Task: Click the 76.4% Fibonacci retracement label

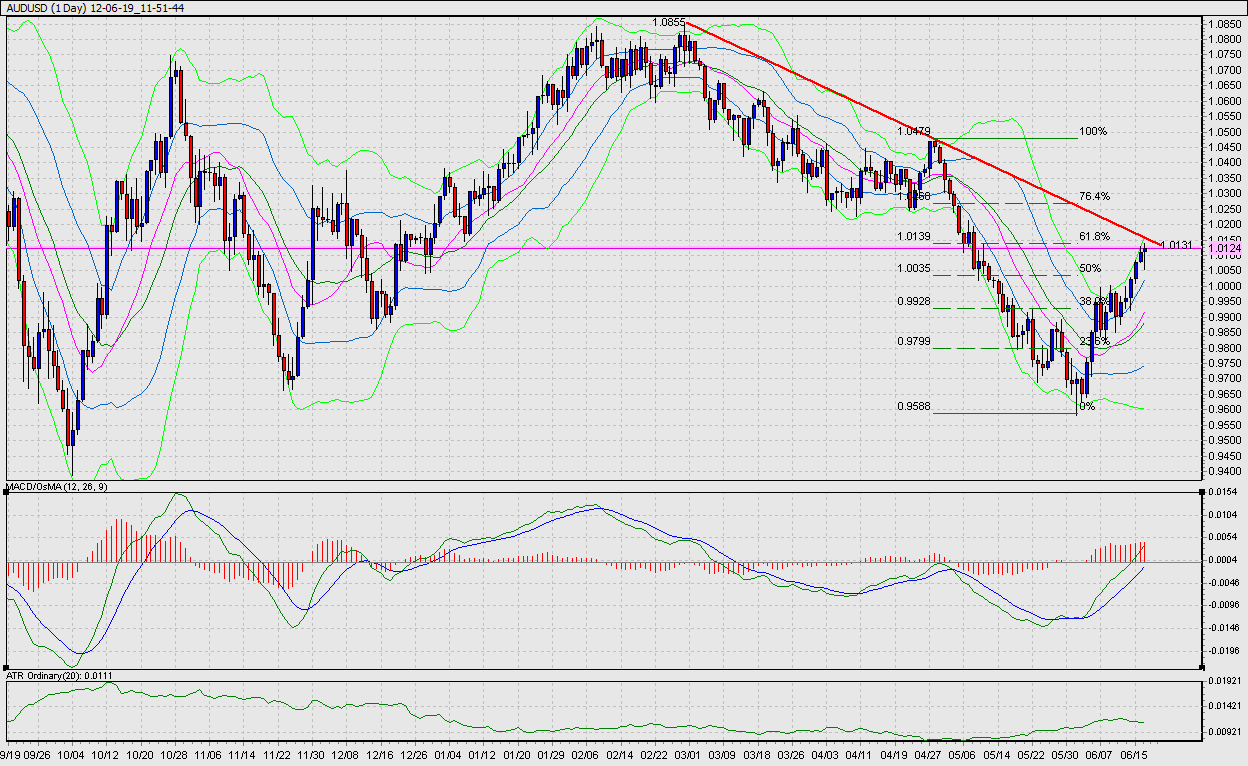Action: [1094, 196]
